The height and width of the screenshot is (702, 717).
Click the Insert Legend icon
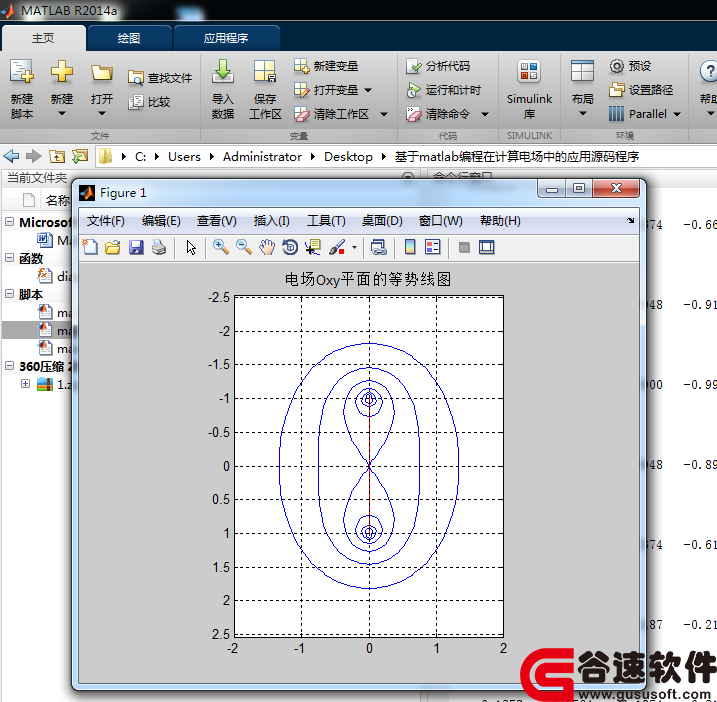433,247
